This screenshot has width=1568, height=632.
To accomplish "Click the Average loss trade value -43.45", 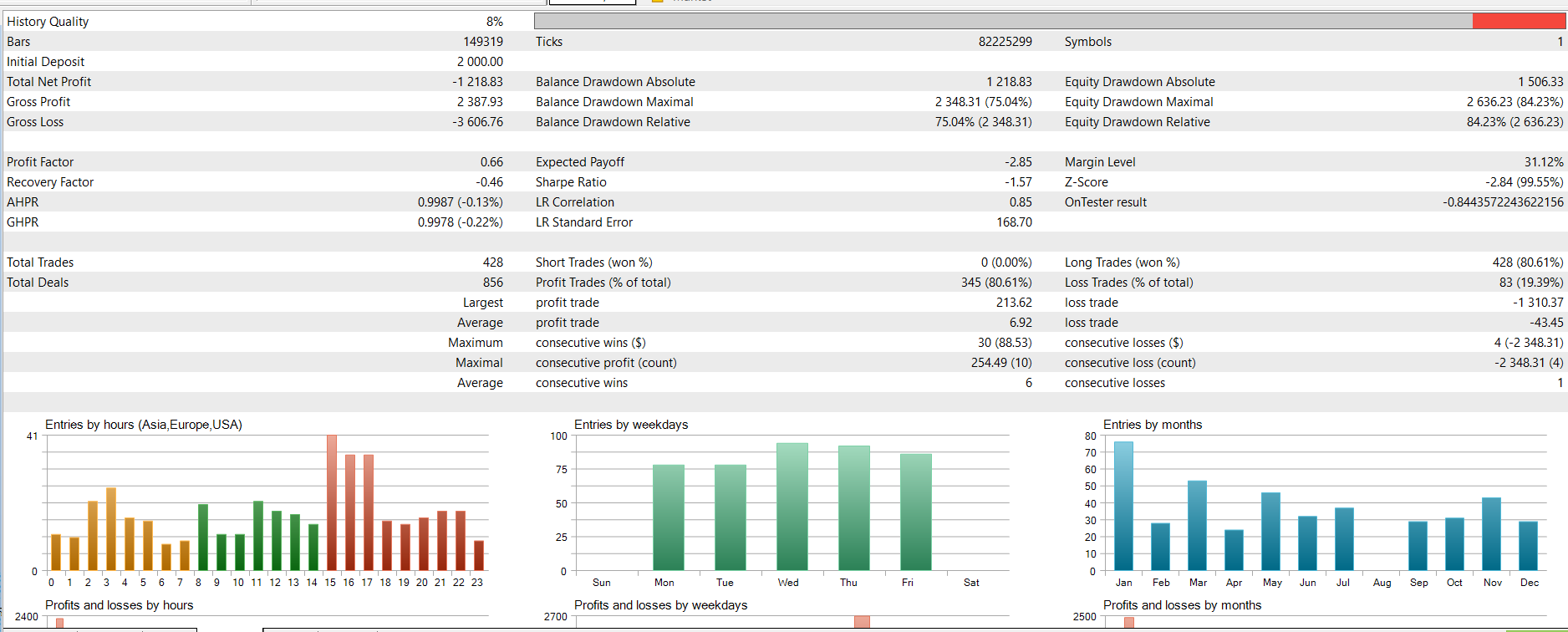I will (x=1546, y=323).
